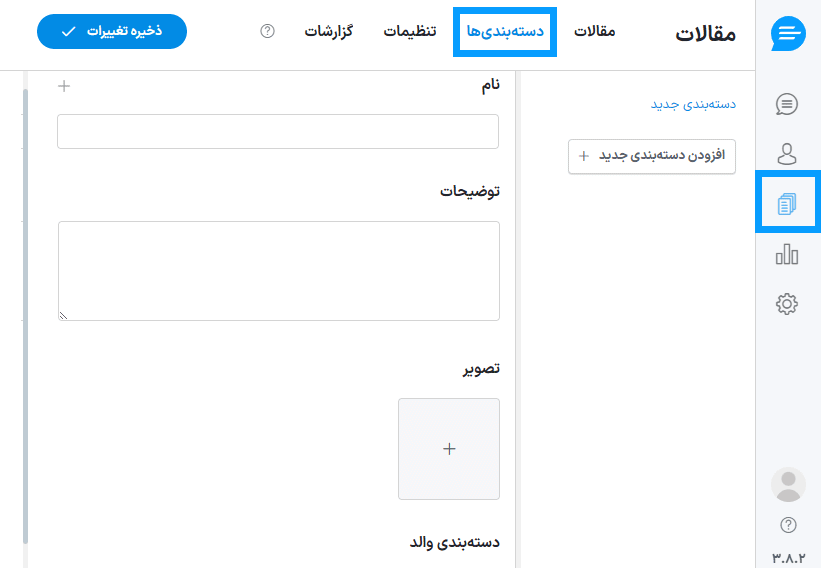821x568 pixels.
Task: Click the افزودن دسته‌بندی جدید button
Action: [652, 156]
